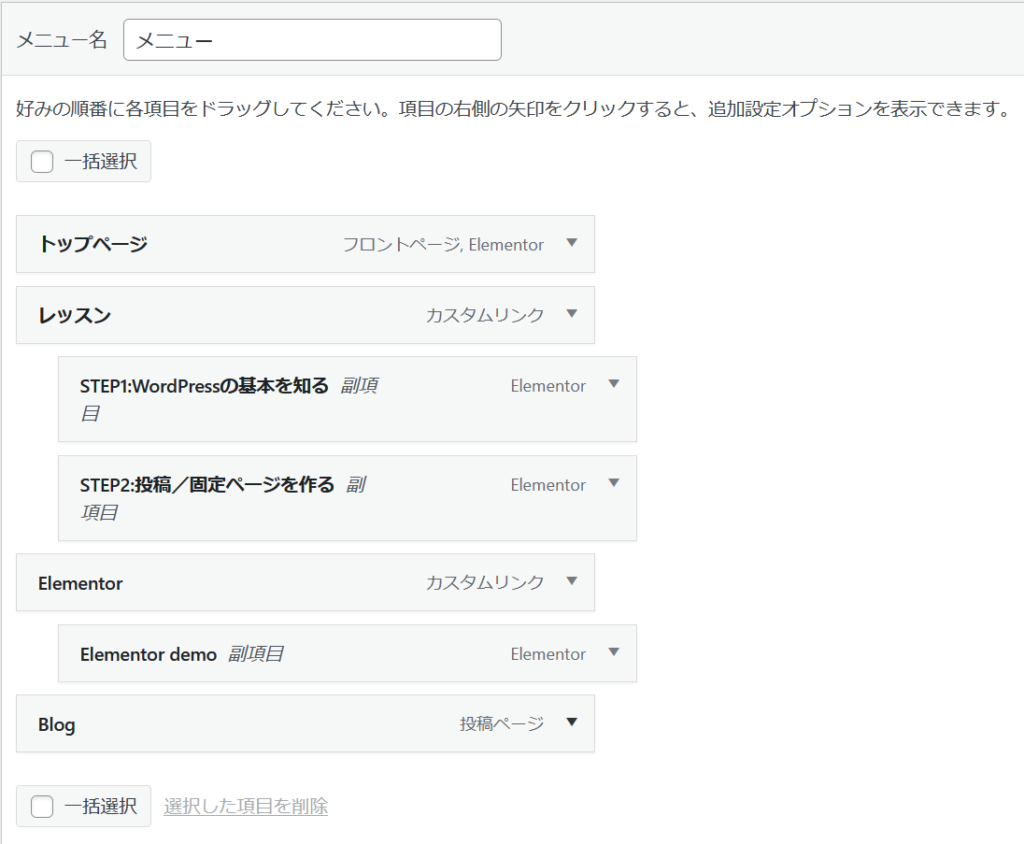Image resolution: width=1024 pixels, height=844 pixels.
Task: Click the フロントページ, Elementor type label
Action: tap(443, 244)
